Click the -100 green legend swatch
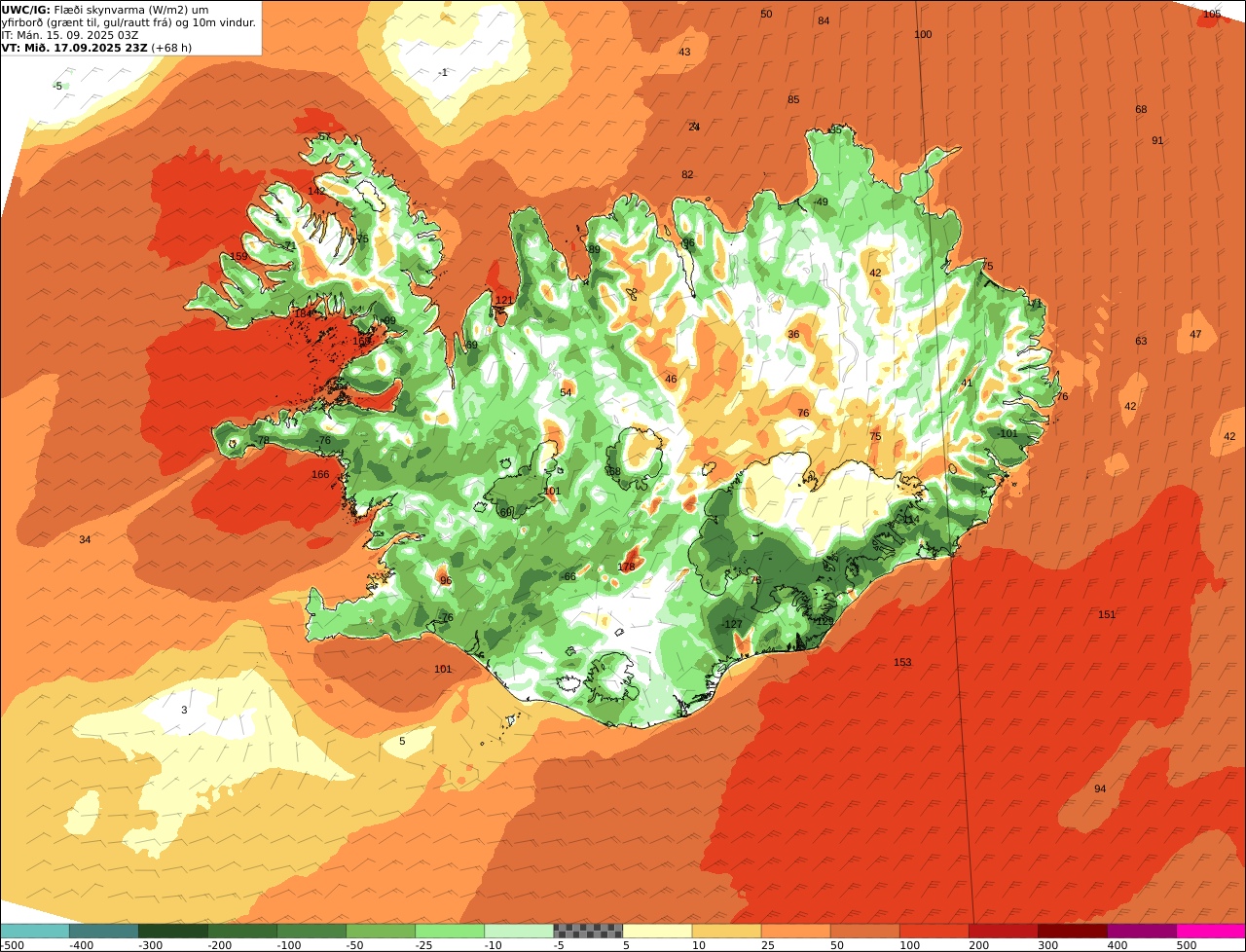The width and height of the screenshot is (1246, 952). [x=311, y=931]
